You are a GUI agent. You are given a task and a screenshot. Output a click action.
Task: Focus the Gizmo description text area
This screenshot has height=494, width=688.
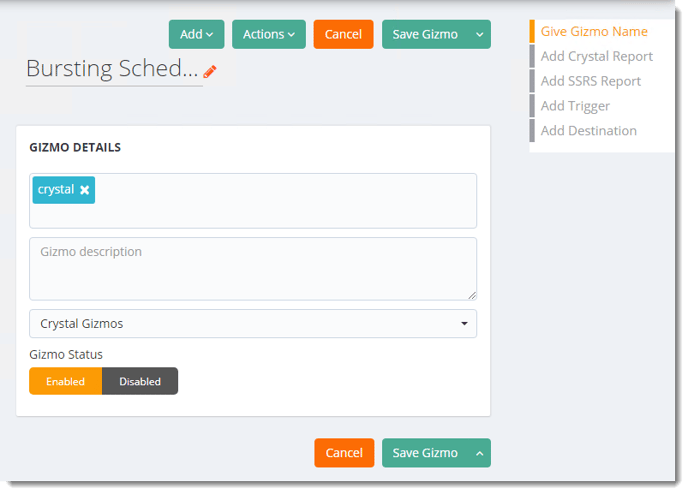pos(253,269)
